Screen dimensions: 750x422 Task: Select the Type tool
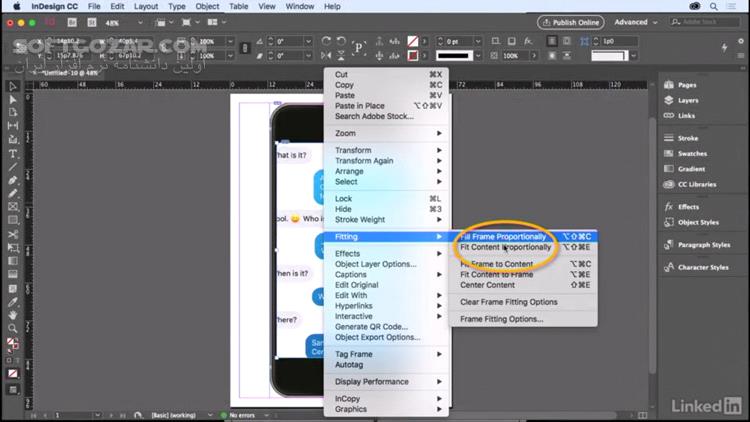pyautogui.click(x=13, y=154)
